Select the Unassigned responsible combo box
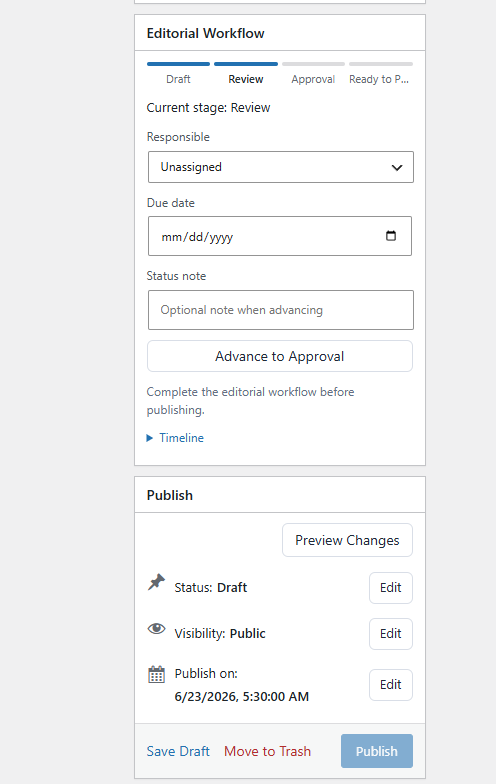Screen dimensions: 496x784 click(x=280, y=167)
